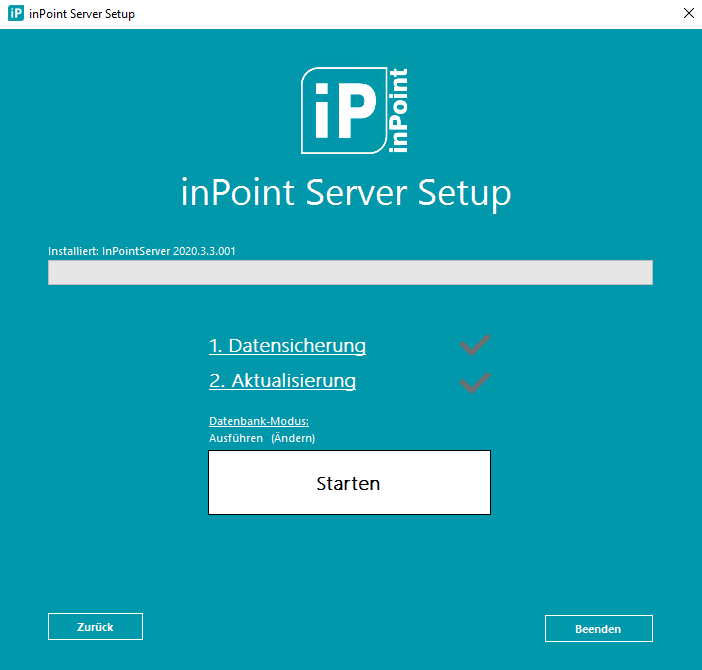The width and height of the screenshot is (702, 670).
Task: Select the installed version text InPointServer 2020.3.3.001
Action: tap(169, 251)
